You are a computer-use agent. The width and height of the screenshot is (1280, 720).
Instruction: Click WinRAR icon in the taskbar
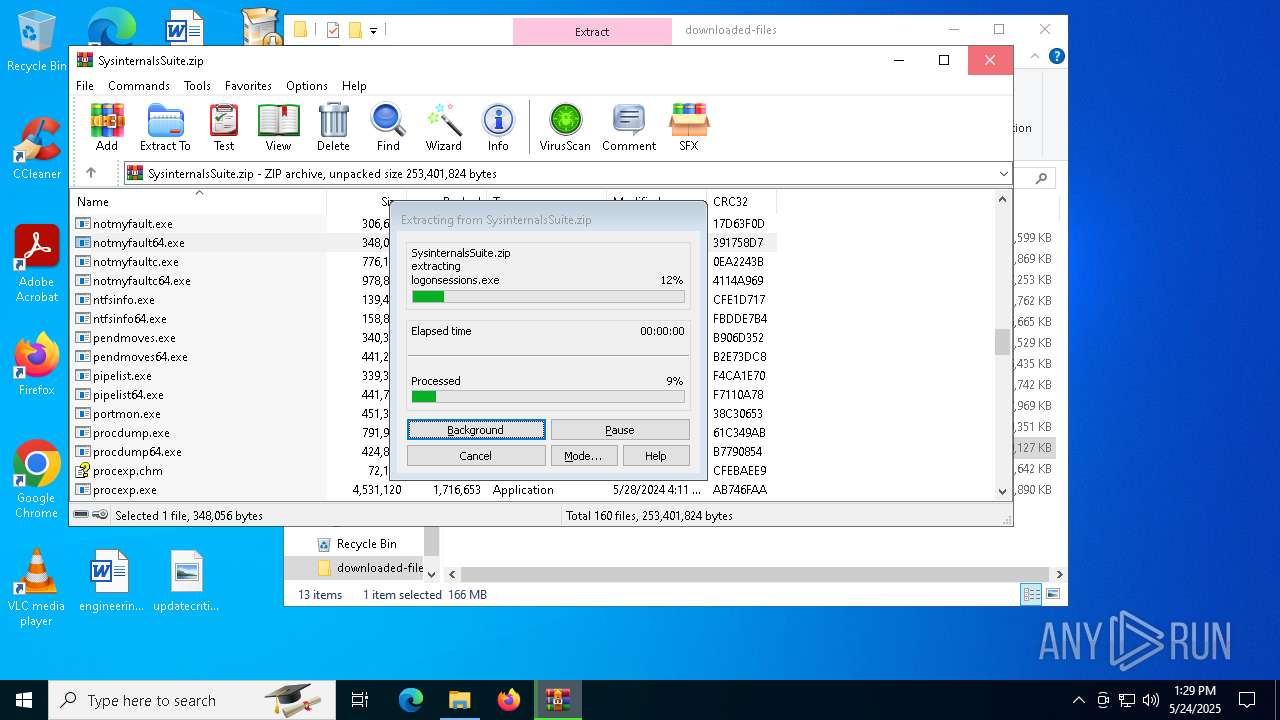pyautogui.click(x=558, y=700)
